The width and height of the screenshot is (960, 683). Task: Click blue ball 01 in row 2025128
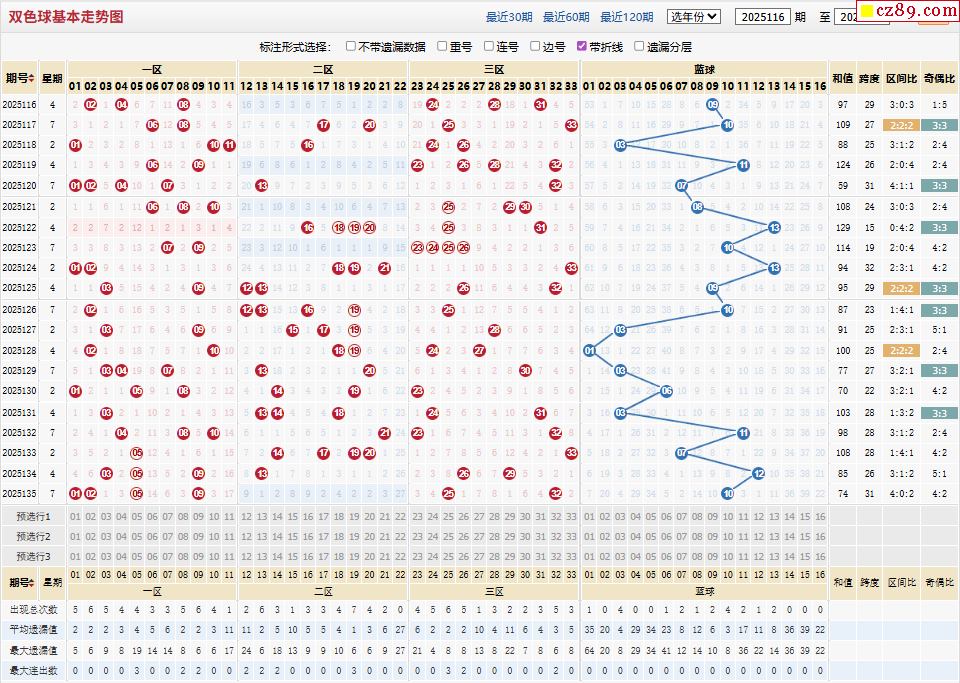pyautogui.click(x=590, y=351)
